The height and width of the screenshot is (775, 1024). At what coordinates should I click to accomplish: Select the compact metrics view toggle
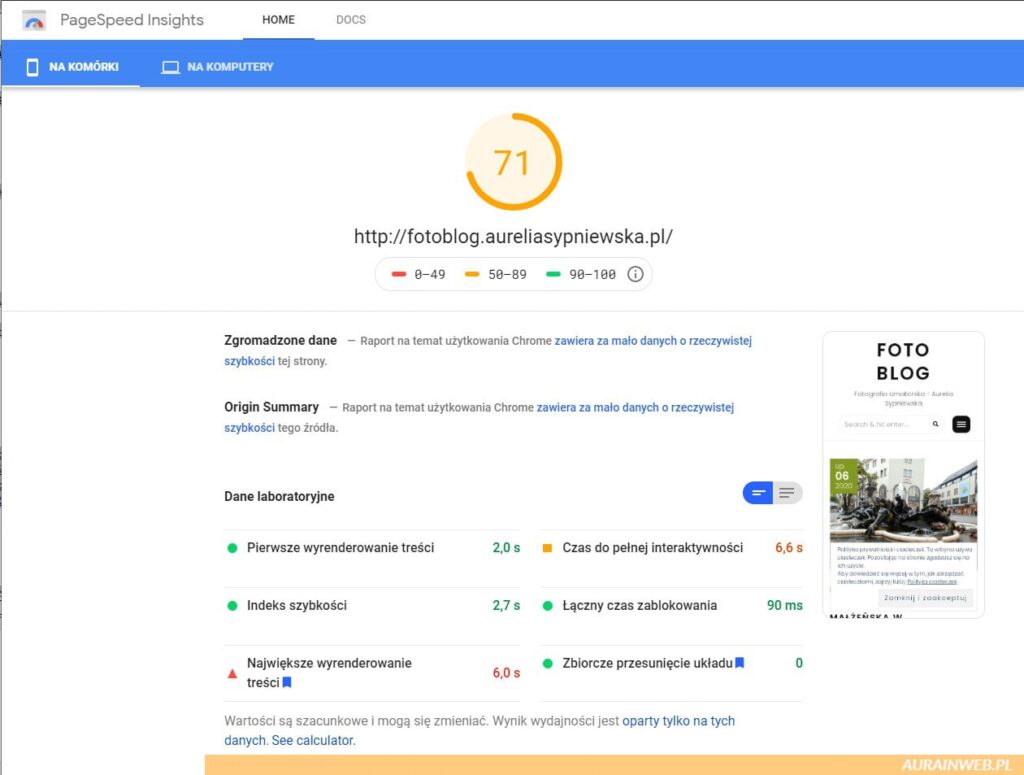[x=758, y=493]
